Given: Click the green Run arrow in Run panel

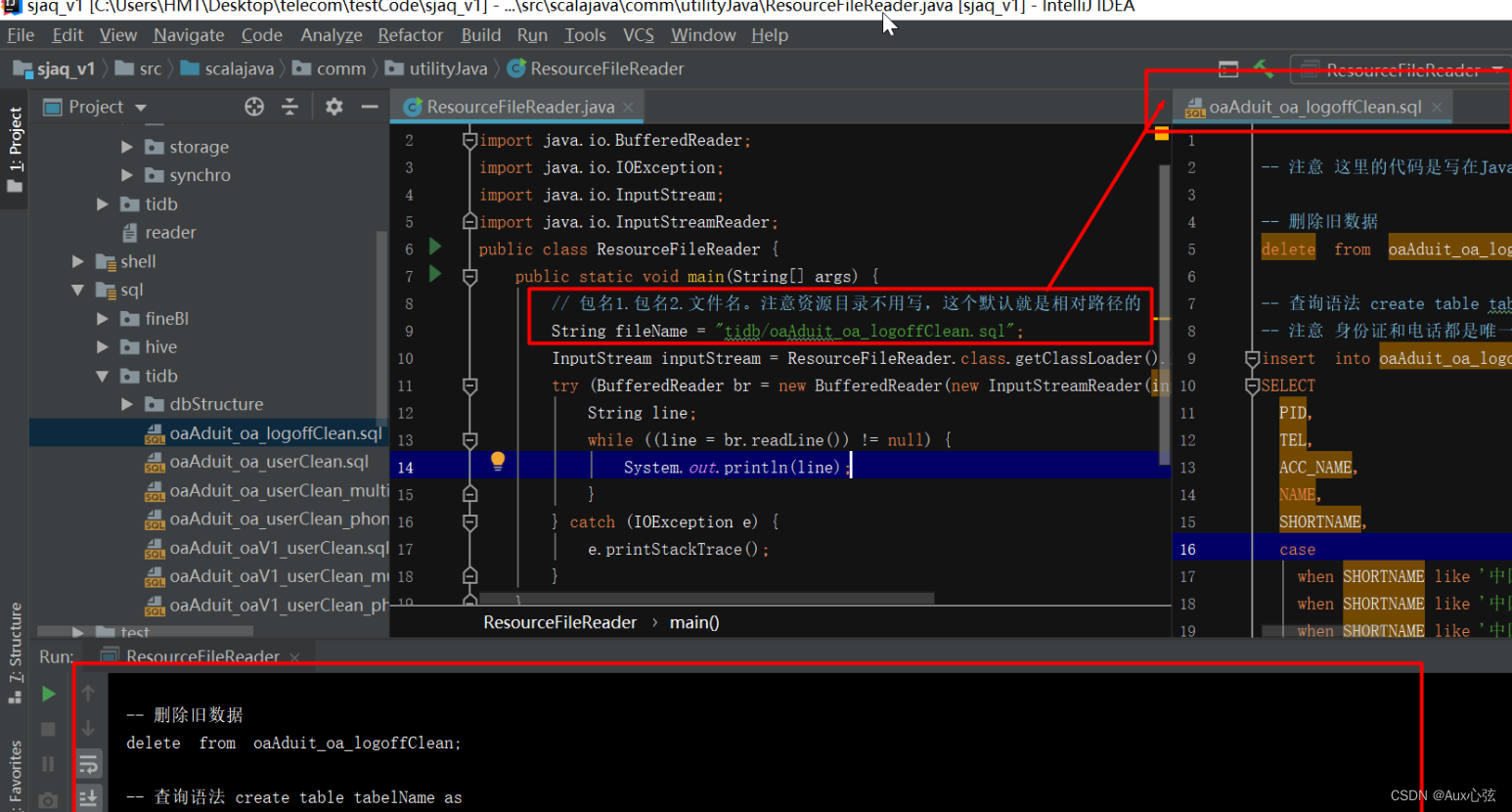Looking at the screenshot, I should [x=49, y=693].
